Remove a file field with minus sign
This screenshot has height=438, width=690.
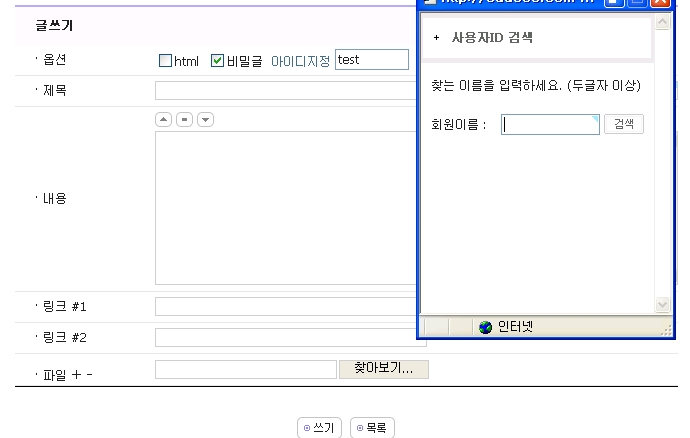click(89, 375)
